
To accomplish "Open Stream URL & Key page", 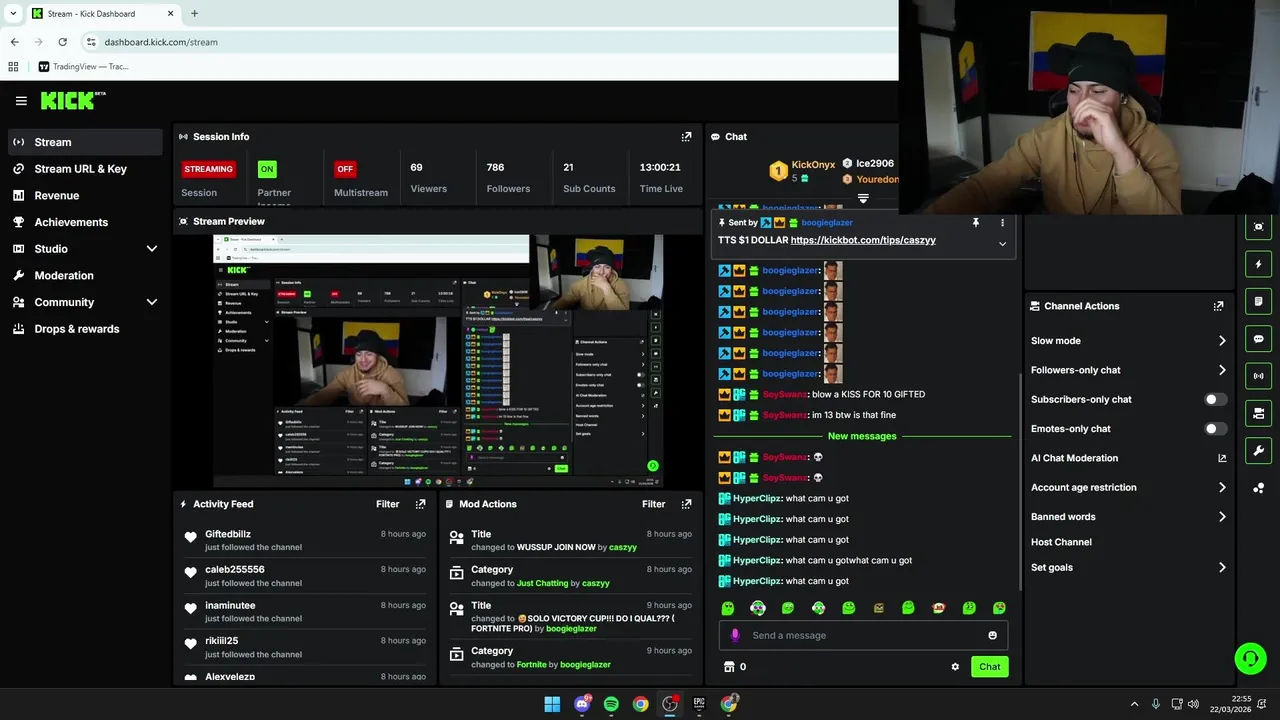I will coord(85,169).
